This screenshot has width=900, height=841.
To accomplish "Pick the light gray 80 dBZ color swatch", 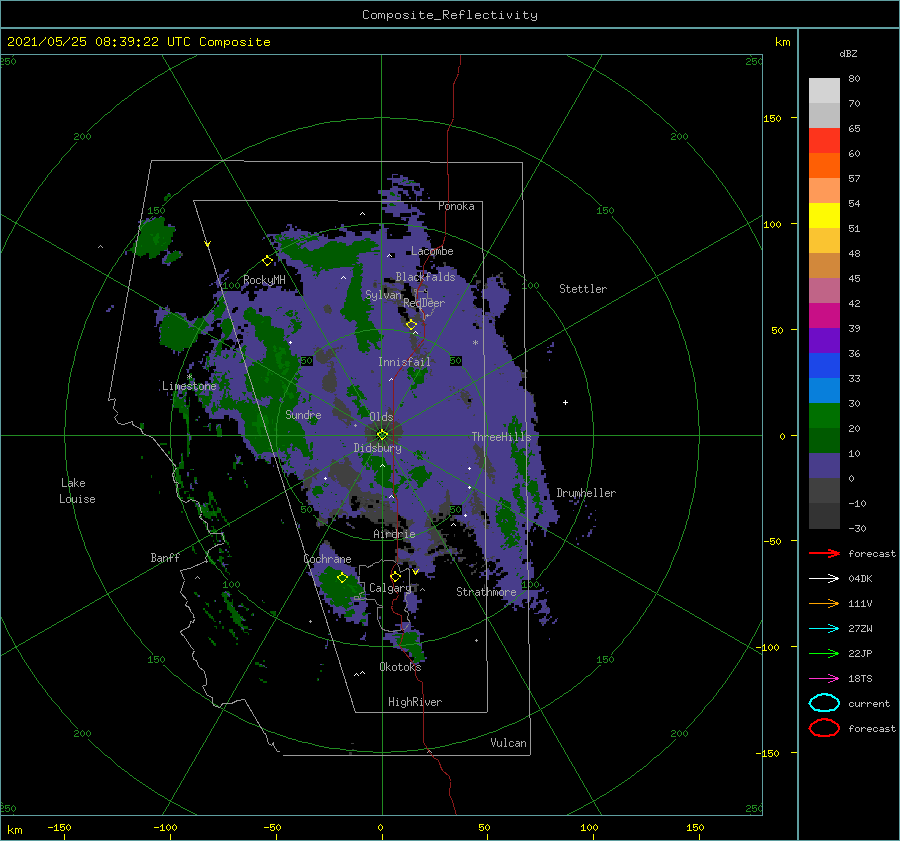I will pos(824,90).
